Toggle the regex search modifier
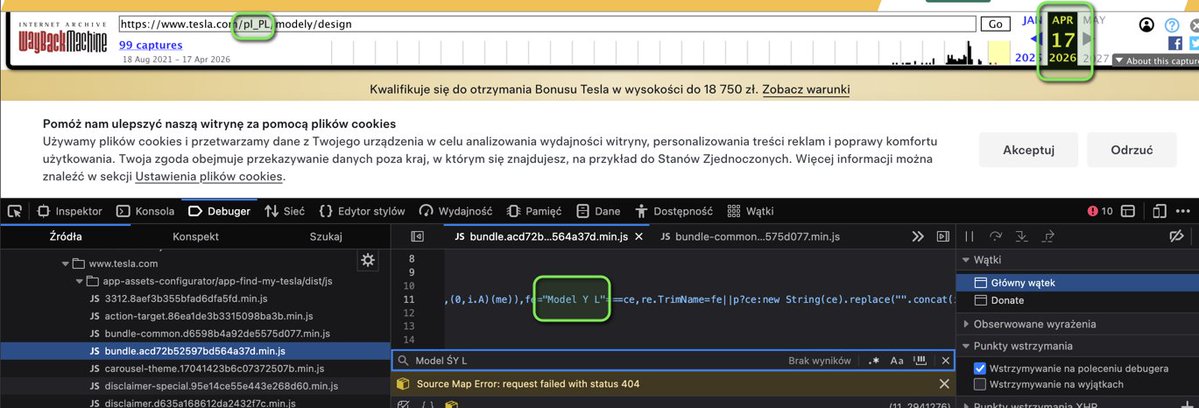This screenshot has height=408, width=1199. tap(873, 361)
